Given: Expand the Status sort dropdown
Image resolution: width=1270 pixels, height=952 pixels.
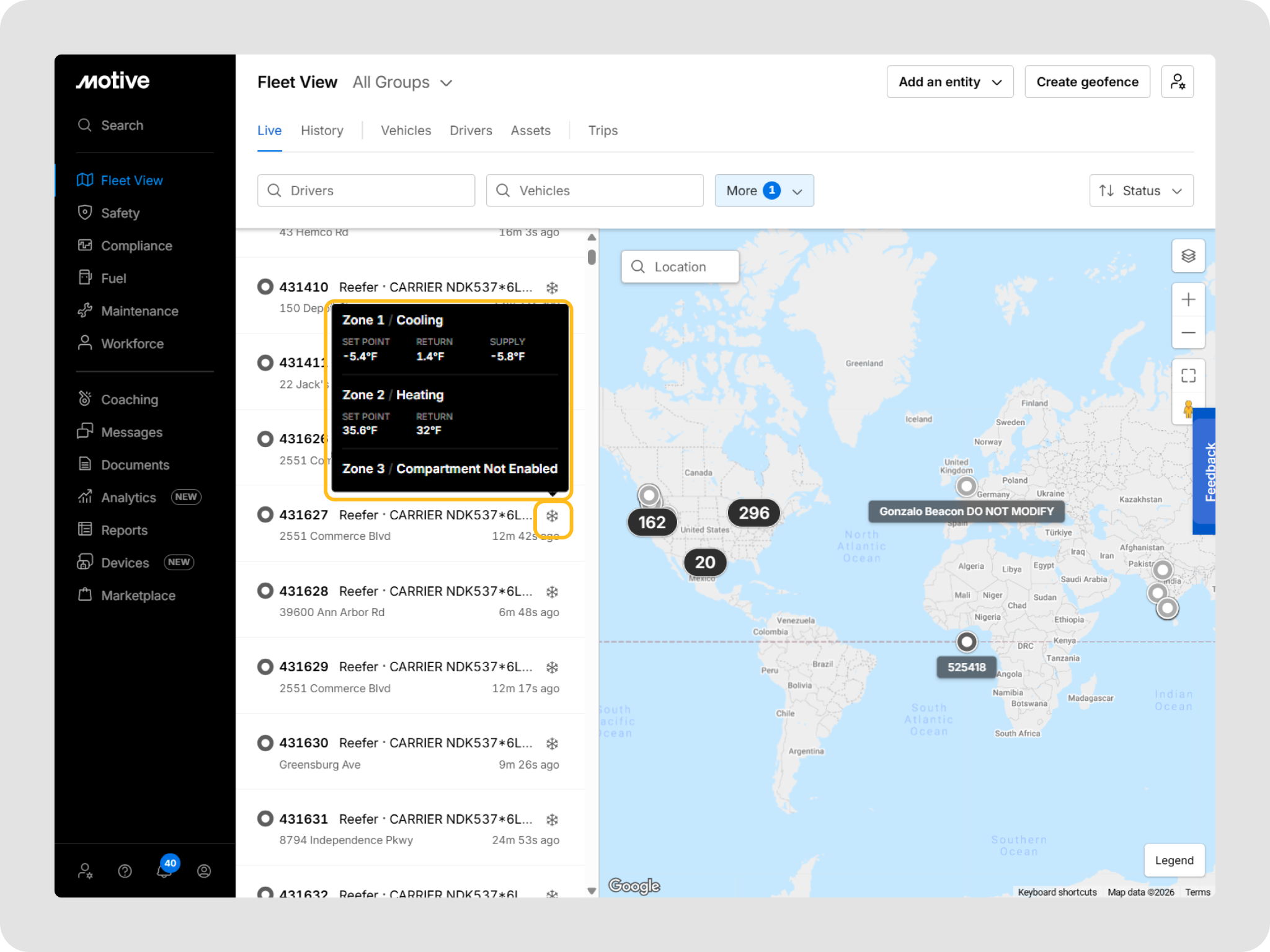Looking at the screenshot, I should (x=1140, y=191).
